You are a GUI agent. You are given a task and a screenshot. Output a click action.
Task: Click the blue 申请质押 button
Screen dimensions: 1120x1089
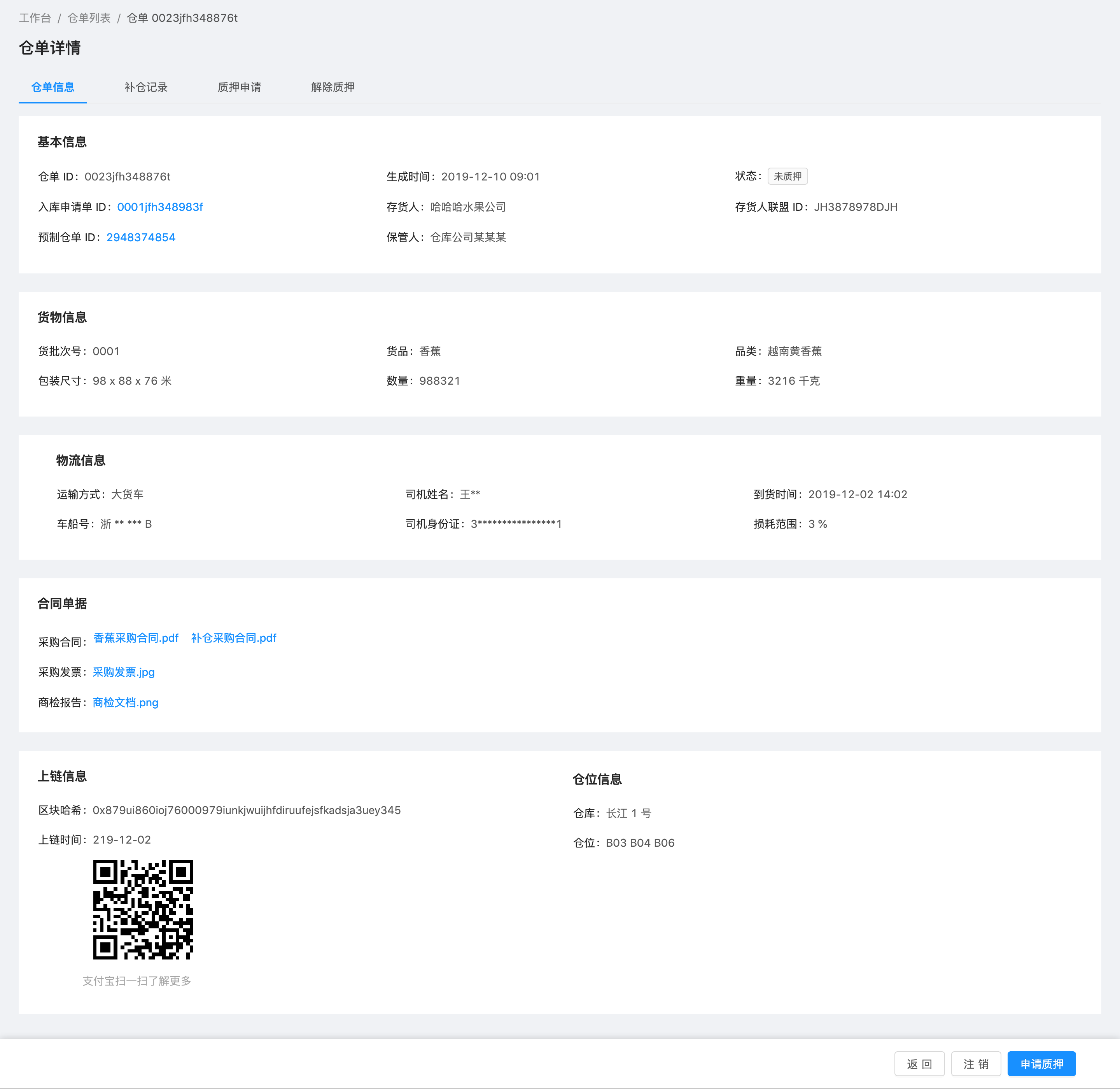tap(1041, 1063)
